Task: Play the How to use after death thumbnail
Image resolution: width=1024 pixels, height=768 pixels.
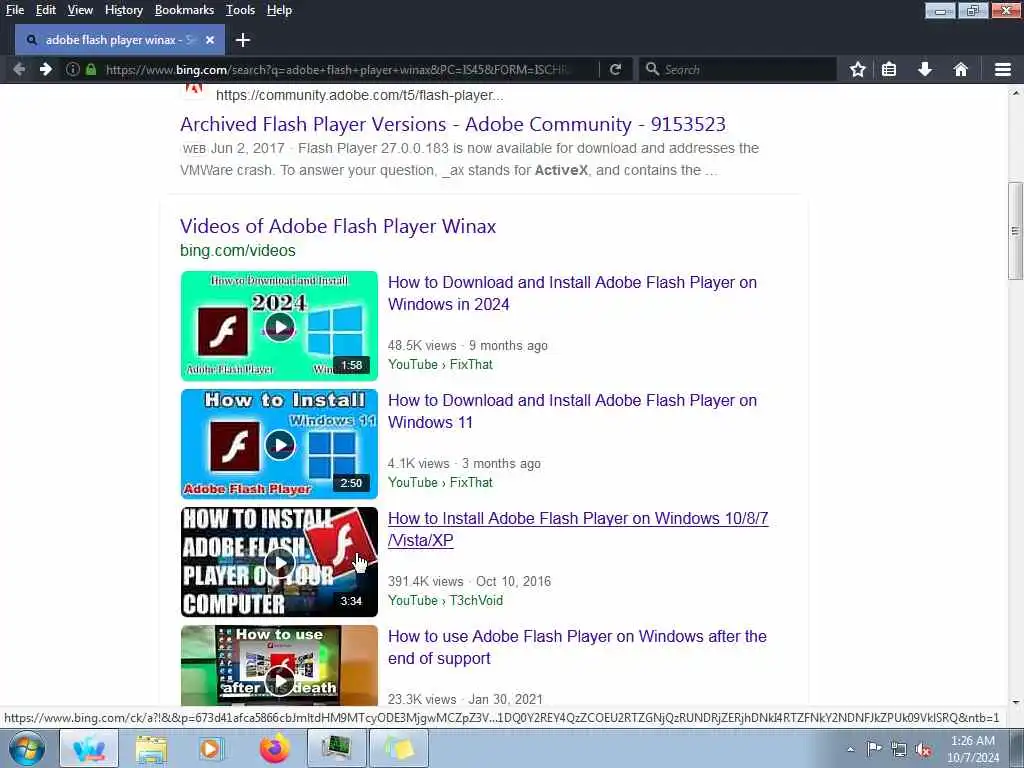Action: point(280,666)
